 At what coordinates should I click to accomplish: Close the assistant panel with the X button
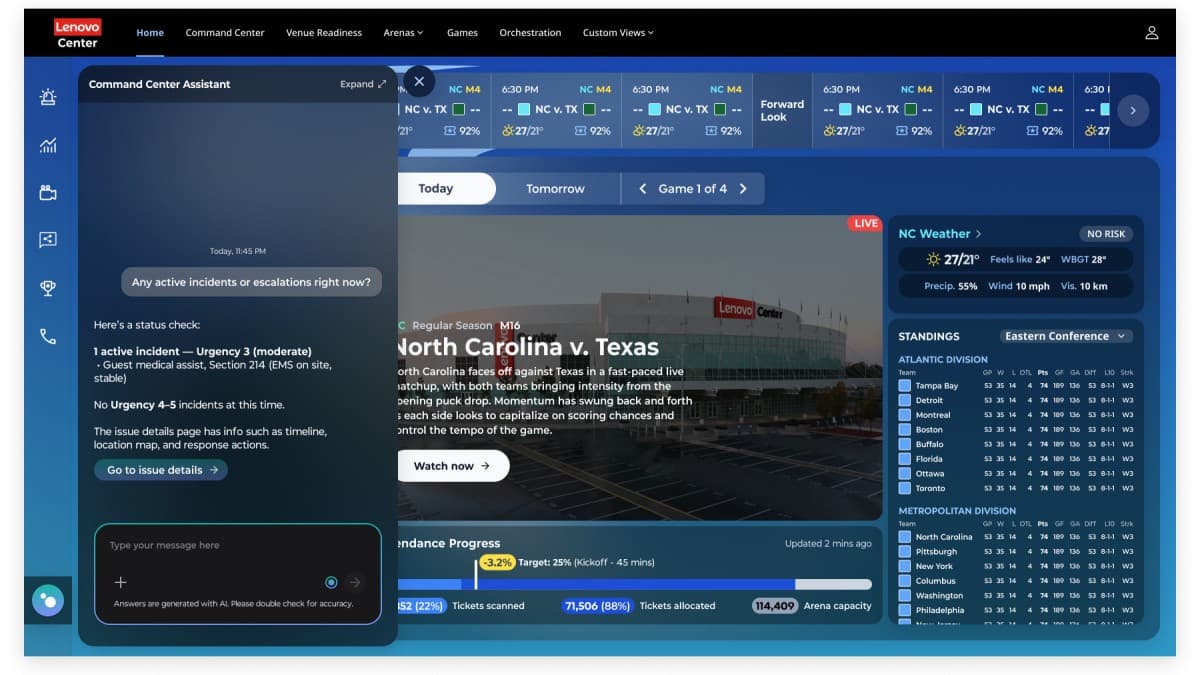(419, 82)
